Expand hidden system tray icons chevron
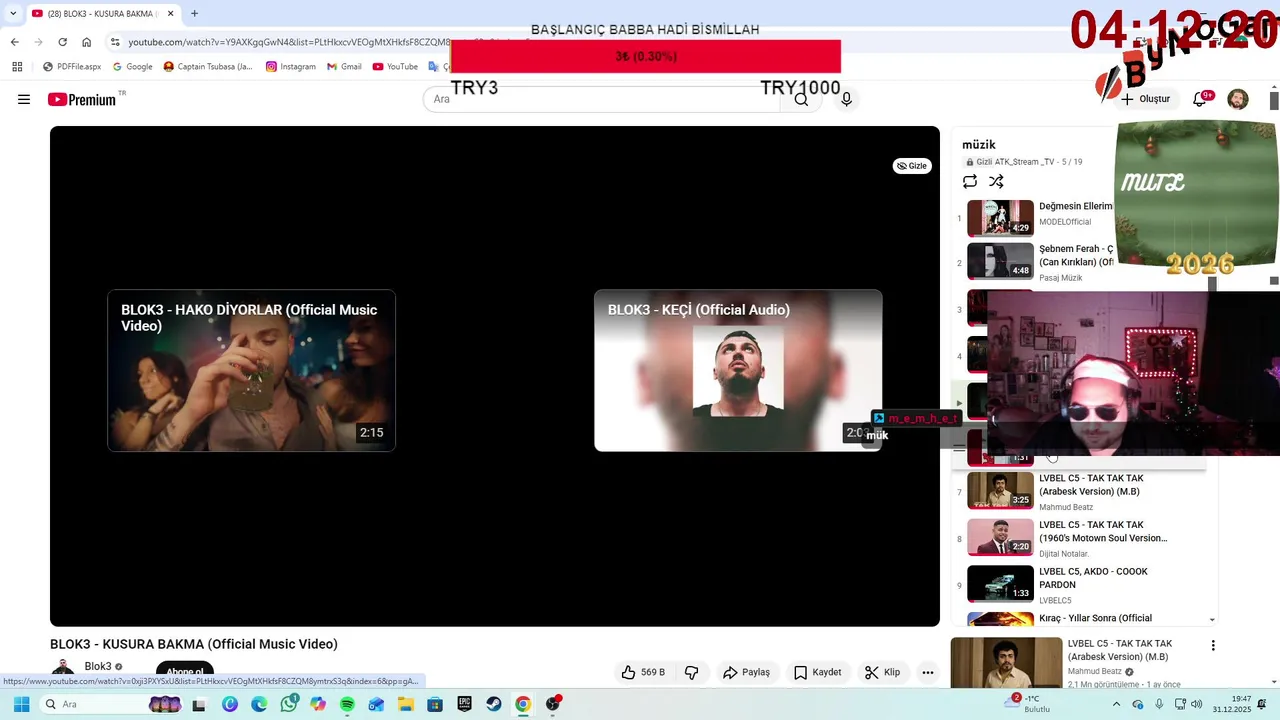This screenshot has height=720, width=1280. click(1116, 704)
